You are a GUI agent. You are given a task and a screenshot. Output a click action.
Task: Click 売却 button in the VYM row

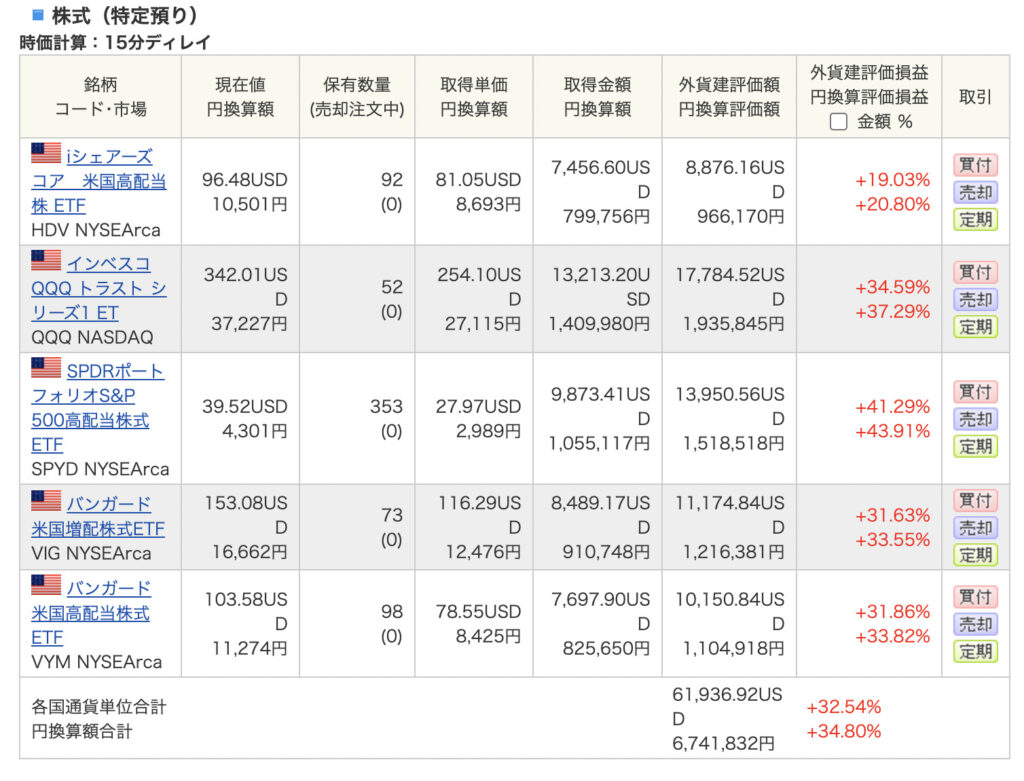(x=975, y=624)
